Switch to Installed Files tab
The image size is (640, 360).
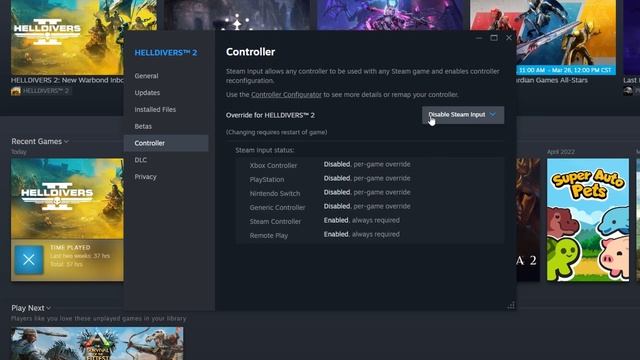[x=155, y=109]
